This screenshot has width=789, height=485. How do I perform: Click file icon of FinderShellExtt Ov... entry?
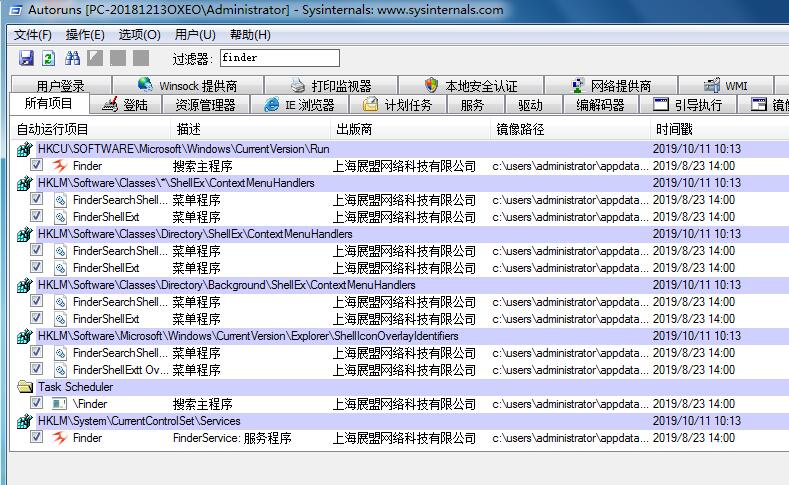(x=60, y=370)
